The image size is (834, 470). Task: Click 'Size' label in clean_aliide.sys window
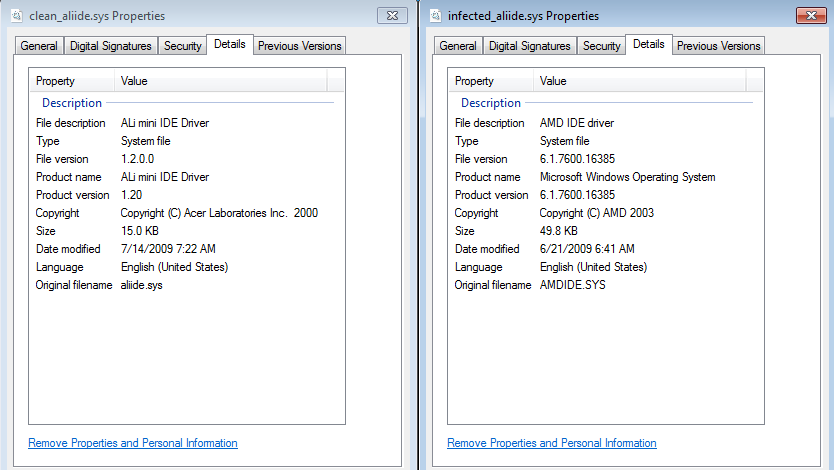coord(46,231)
